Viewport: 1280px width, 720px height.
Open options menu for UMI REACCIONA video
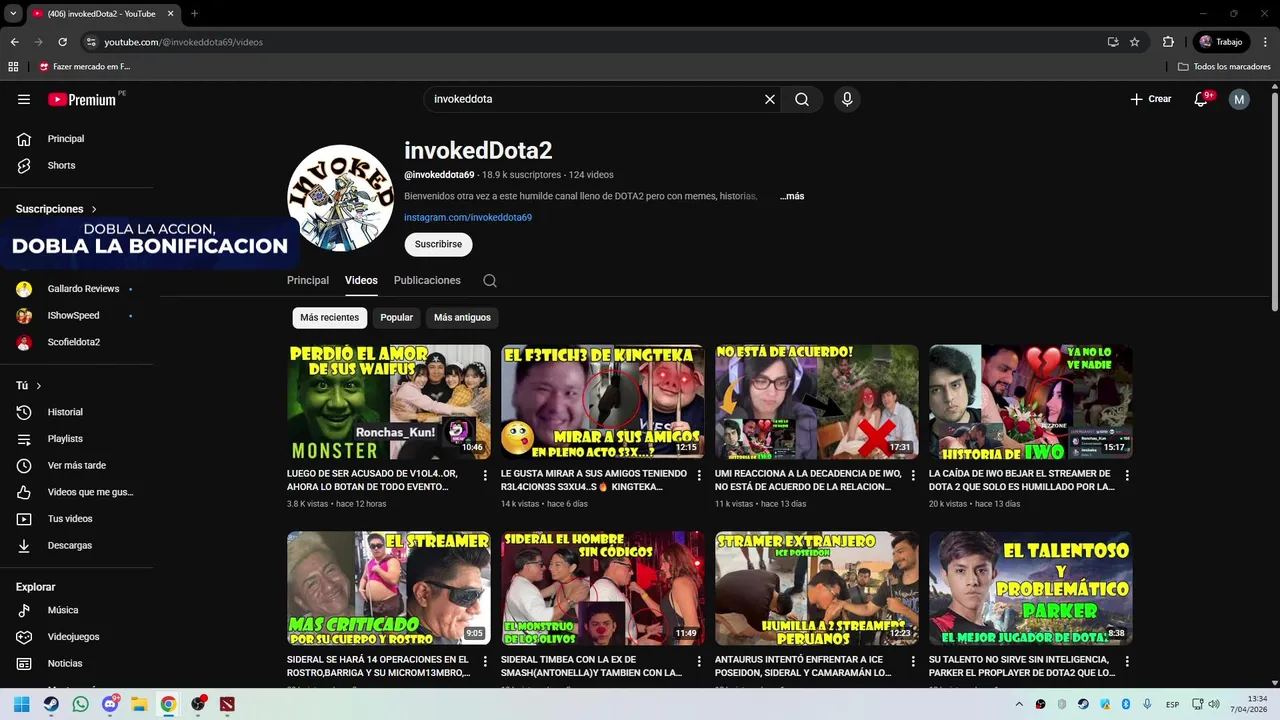pos(913,476)
